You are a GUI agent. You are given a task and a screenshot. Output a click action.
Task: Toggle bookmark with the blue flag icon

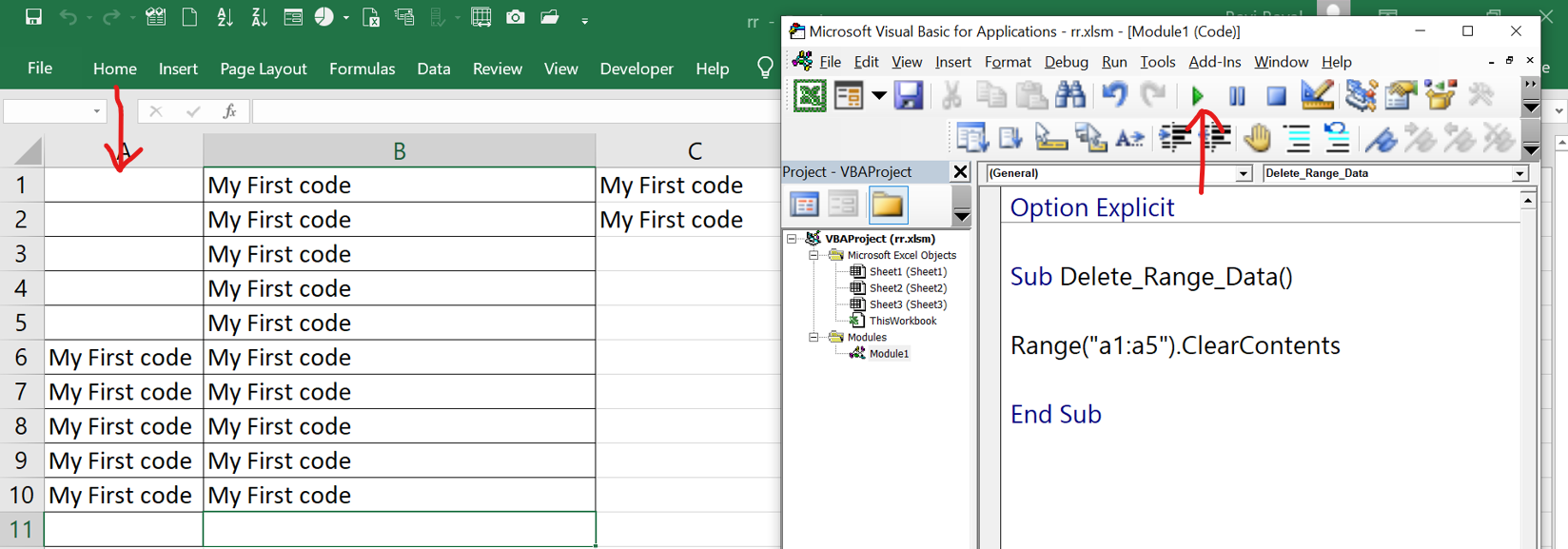[1381, 138]
